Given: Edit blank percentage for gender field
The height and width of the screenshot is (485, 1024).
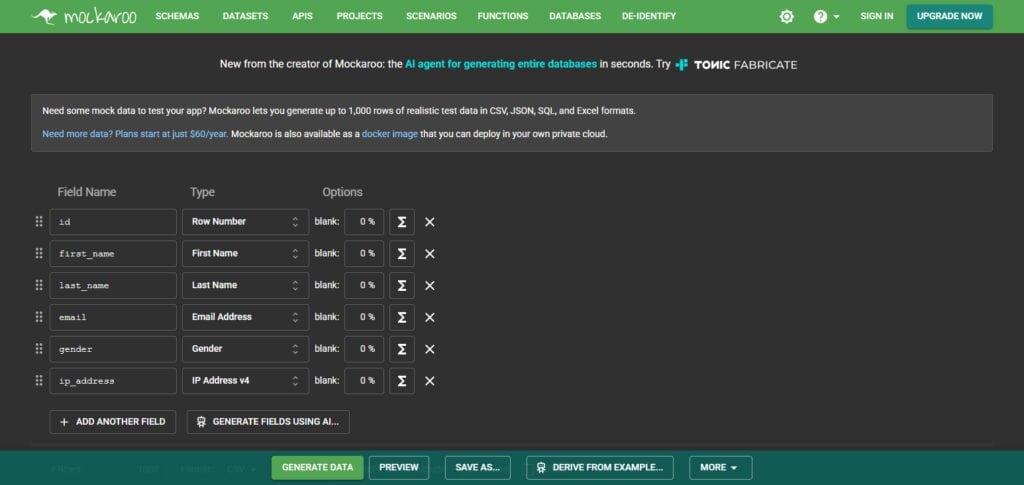Looking at the screenshot, I should click(364, 349).
